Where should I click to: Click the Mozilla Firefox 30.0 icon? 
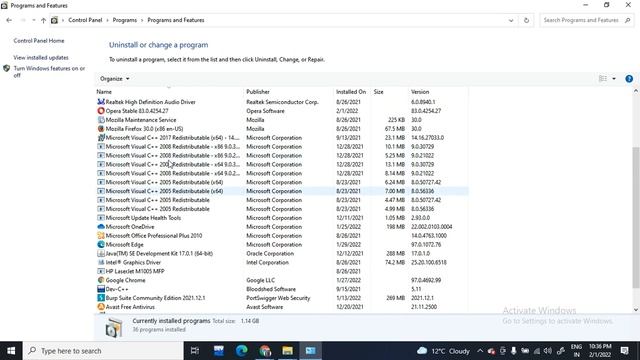coord(101,129)
